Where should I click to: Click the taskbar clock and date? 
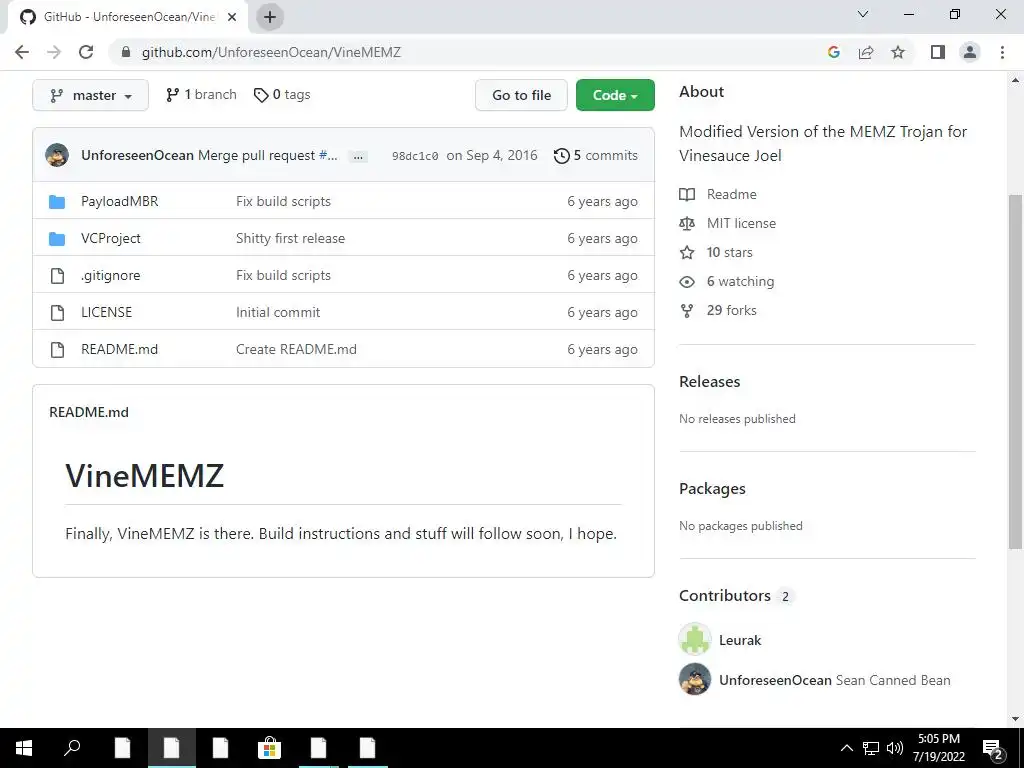tap(938, 748)
